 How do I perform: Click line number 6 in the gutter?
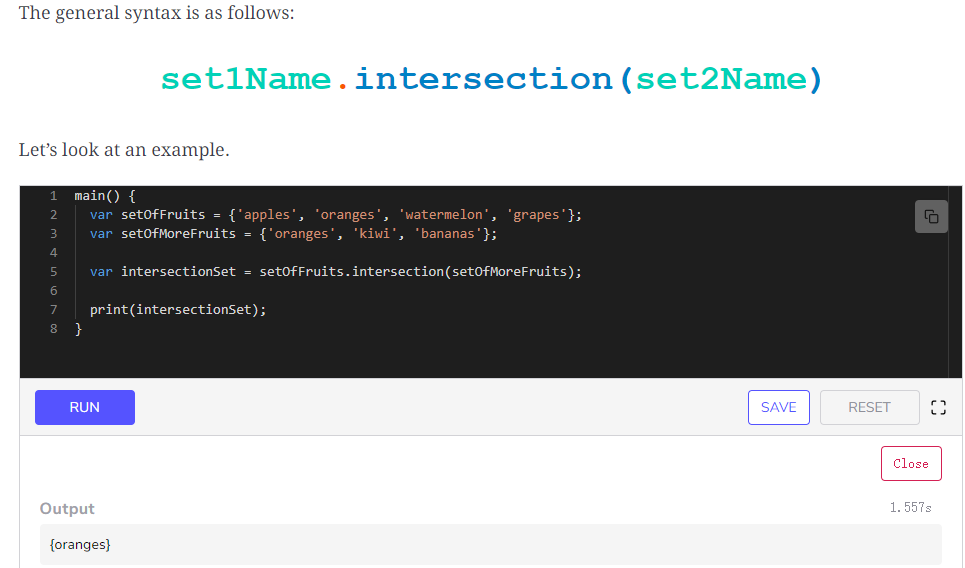click(x=53, y=291)
